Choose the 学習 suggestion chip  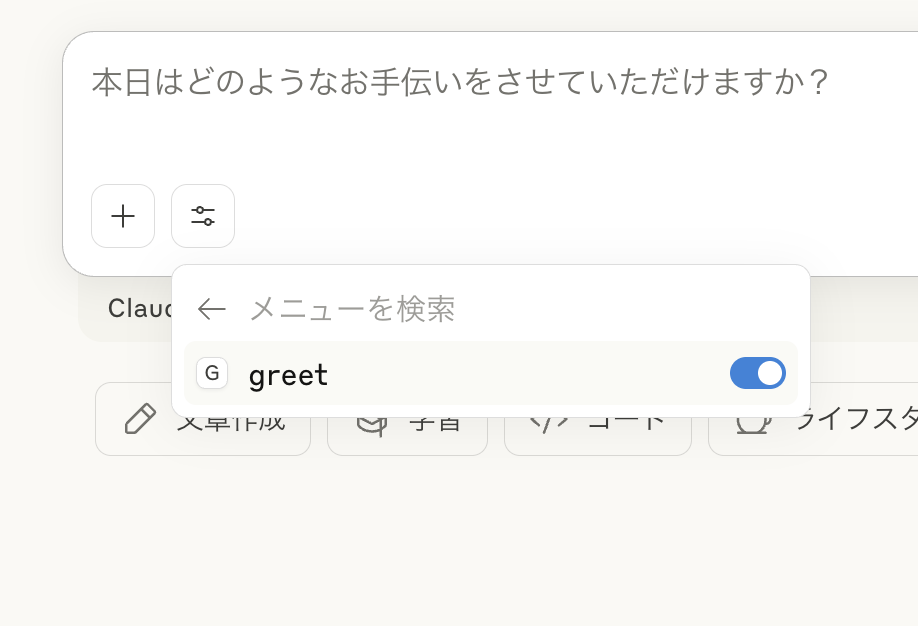407,435
